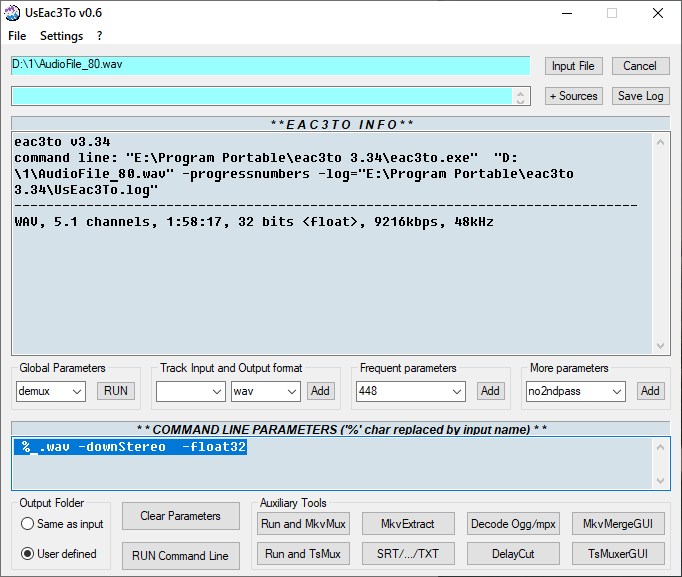This screenshot has height=577, width=682.
Task: Click SRT/.../TXT converter button
Action: pos(408,554)
